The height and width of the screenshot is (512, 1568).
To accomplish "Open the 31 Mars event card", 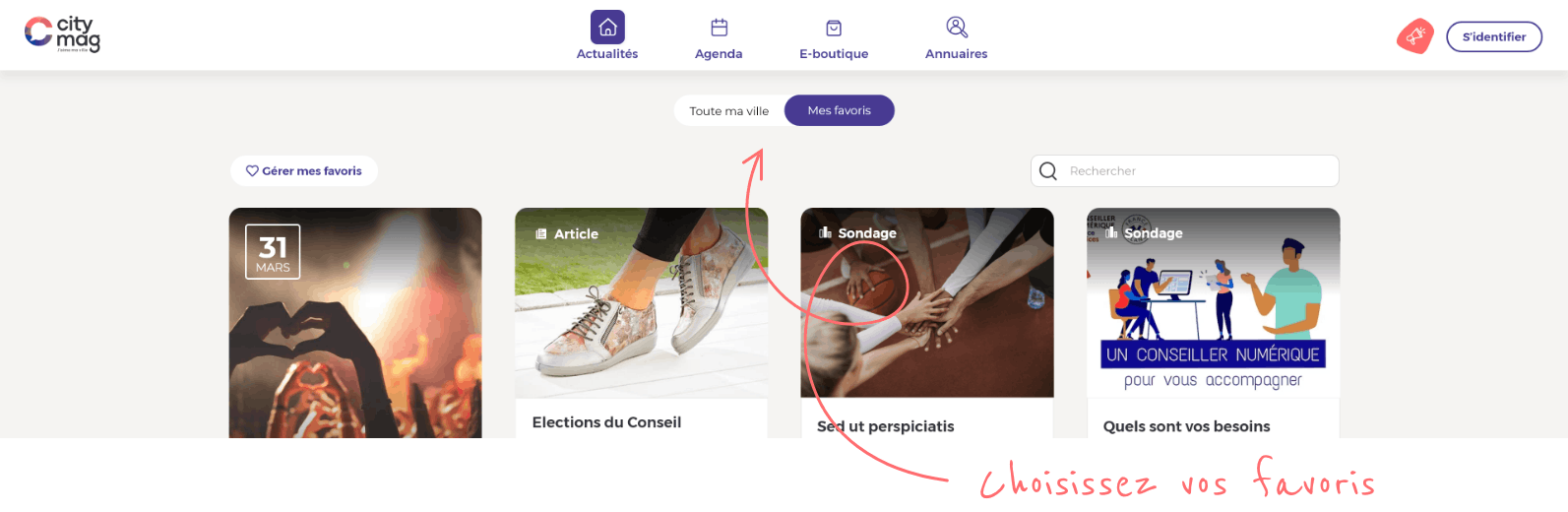I will coord(355,323).
